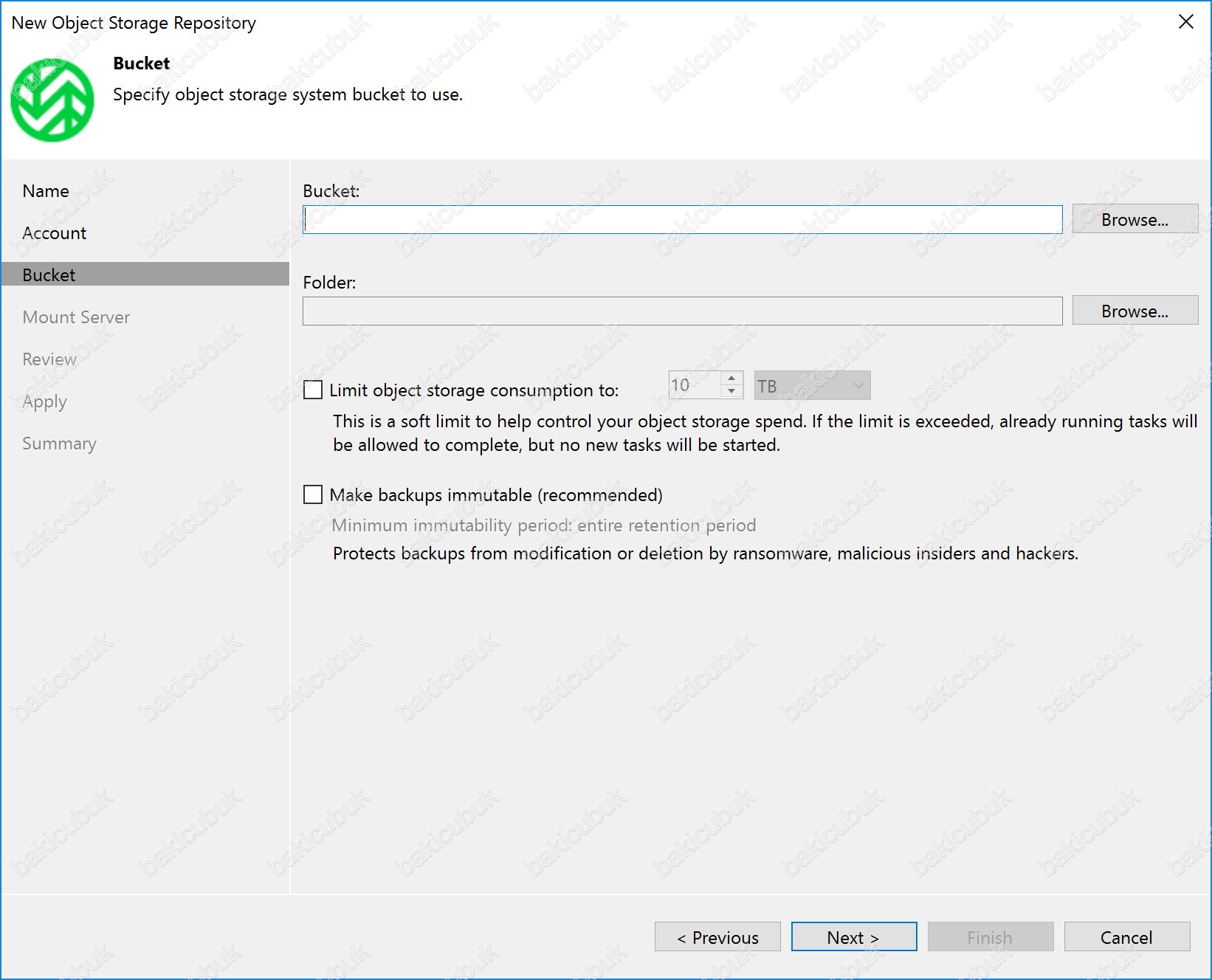Viewport: 1212px width, 980px height.
Task: Select the Review step in sidebar
Action: pos(49,359)
